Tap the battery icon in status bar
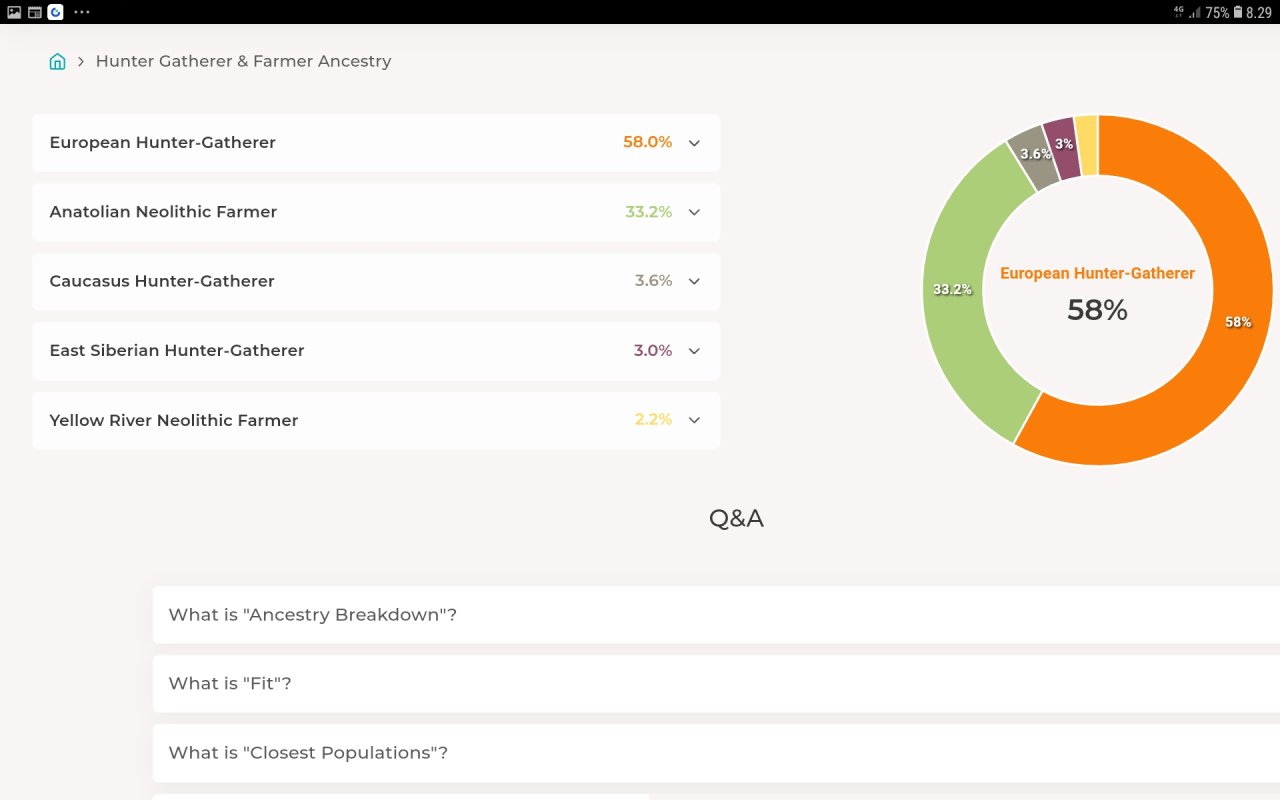The width and height of the screenshot is (1280, 800). pyautogui.click(x=1238, y=12)
